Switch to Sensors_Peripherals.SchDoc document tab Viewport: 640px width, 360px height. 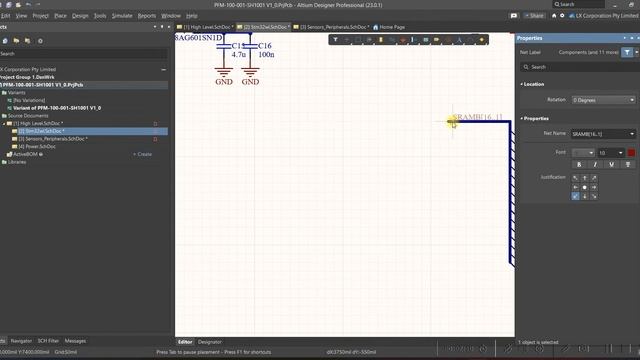331,27
